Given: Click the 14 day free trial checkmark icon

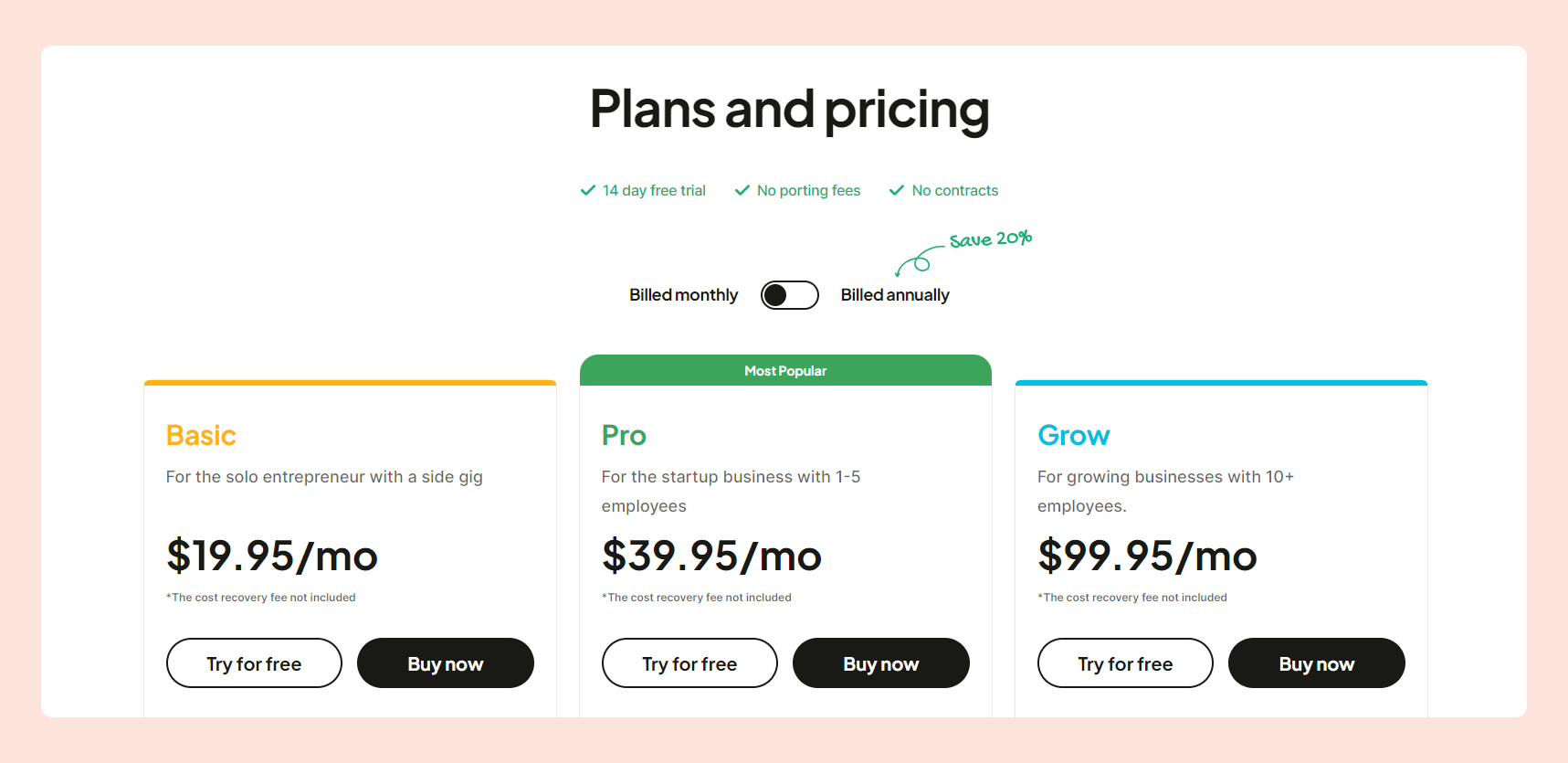Looking at the screenshot, I should tap(588, 190).
